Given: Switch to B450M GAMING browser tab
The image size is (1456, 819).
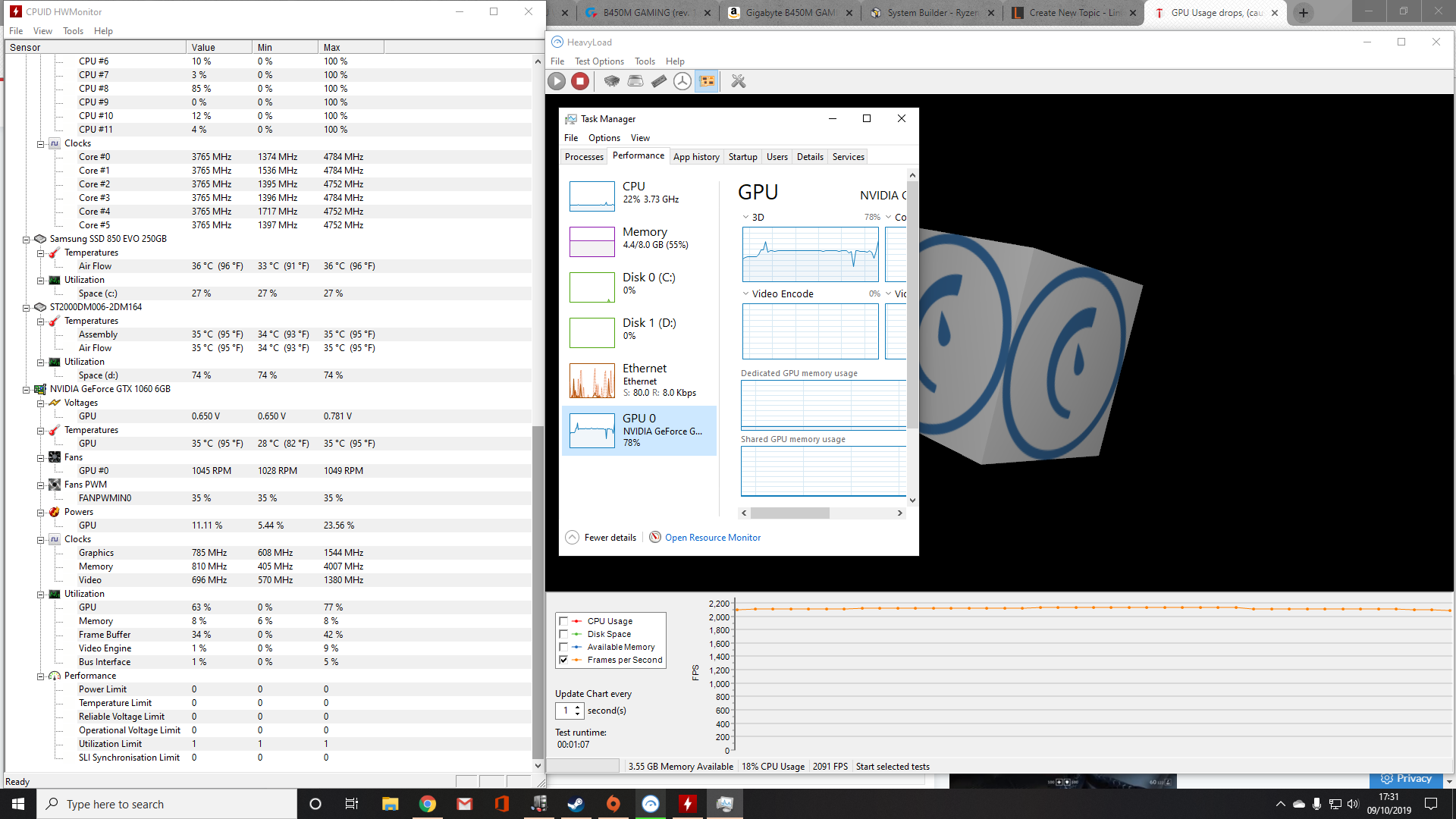Looking at the screenshot, I should (647, 13).
